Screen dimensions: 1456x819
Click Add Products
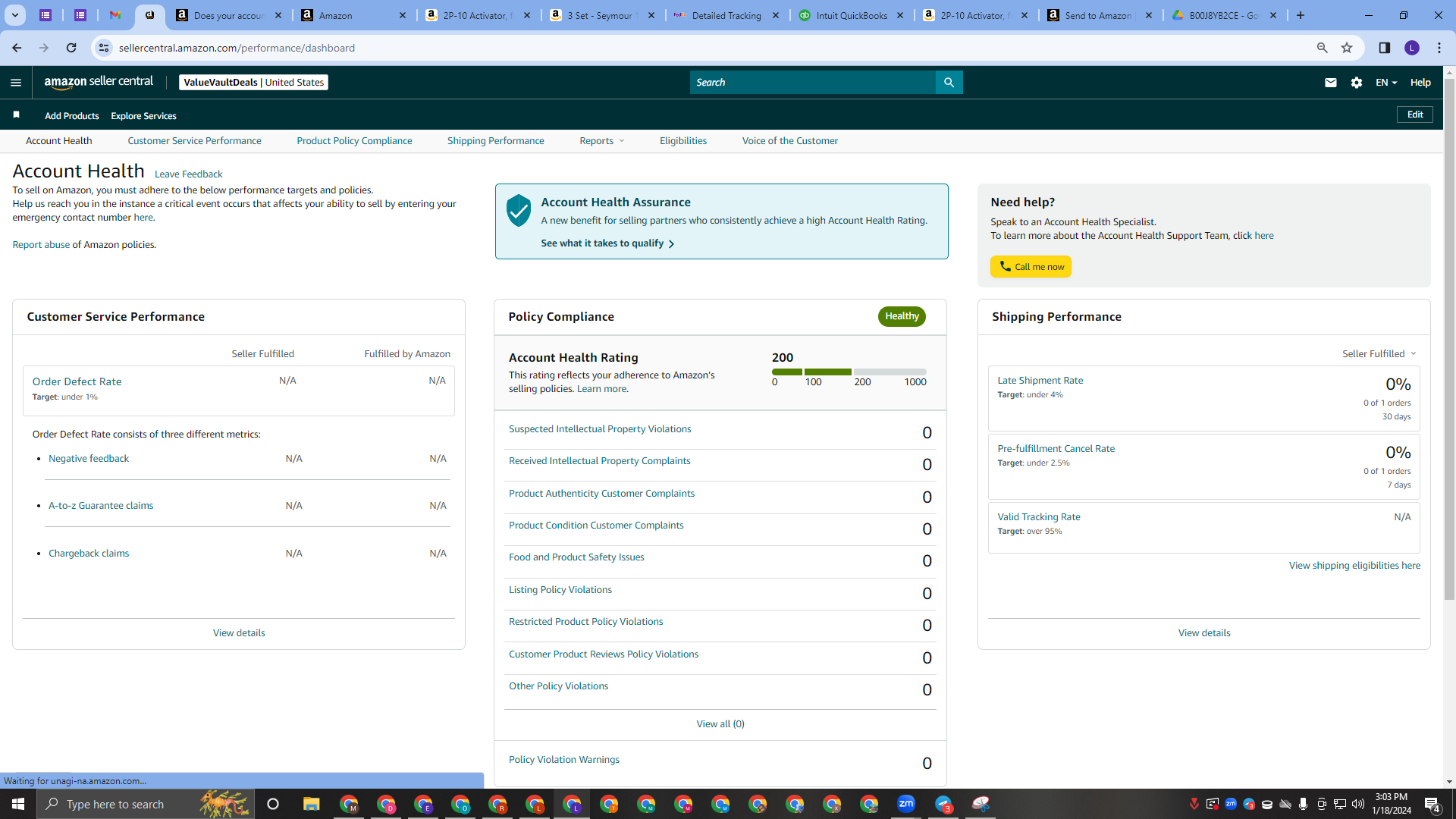(x=72, y=116)
